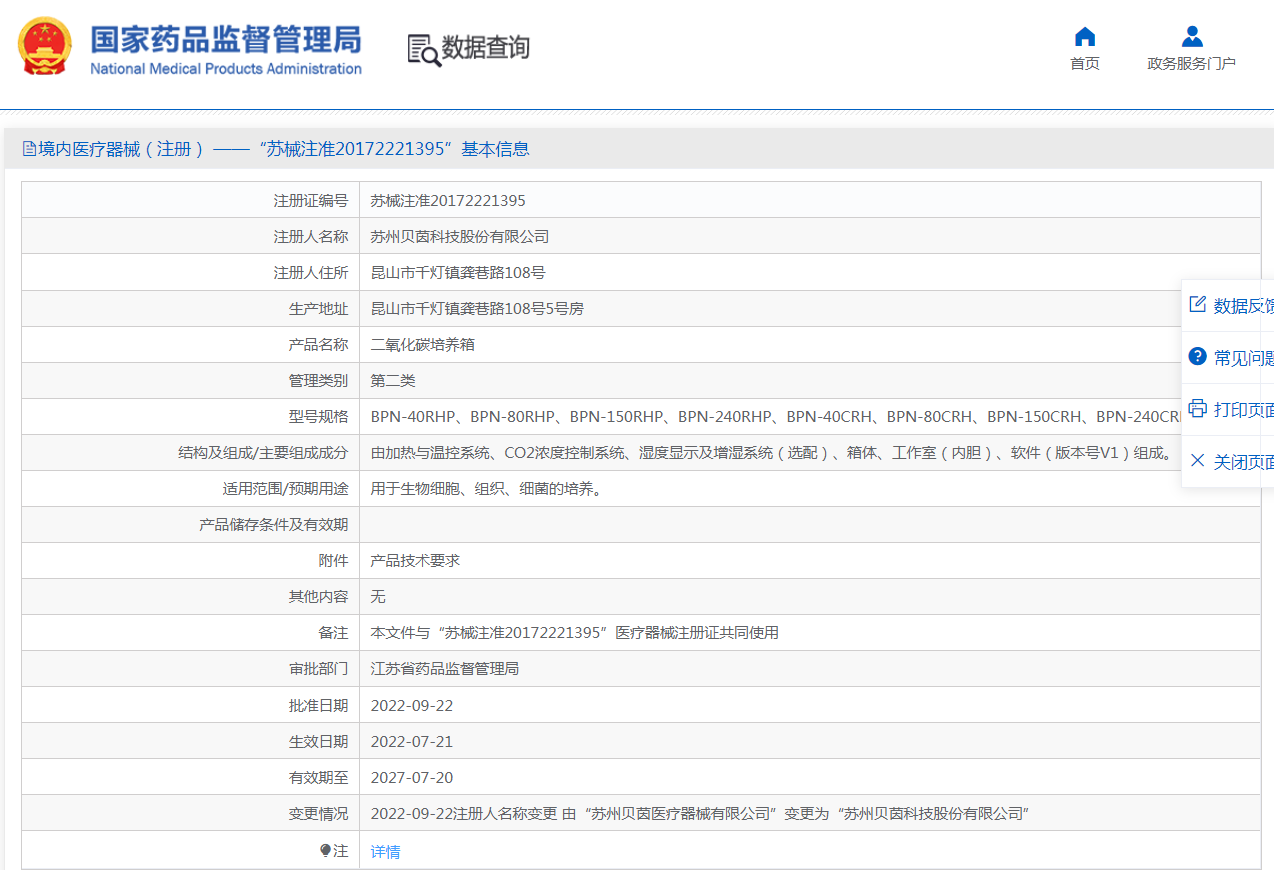The height and width of the screenshot is (870, 1274).
Task: Select the 数据反馈 sidebar entry
Action: tap(1228, 306)
